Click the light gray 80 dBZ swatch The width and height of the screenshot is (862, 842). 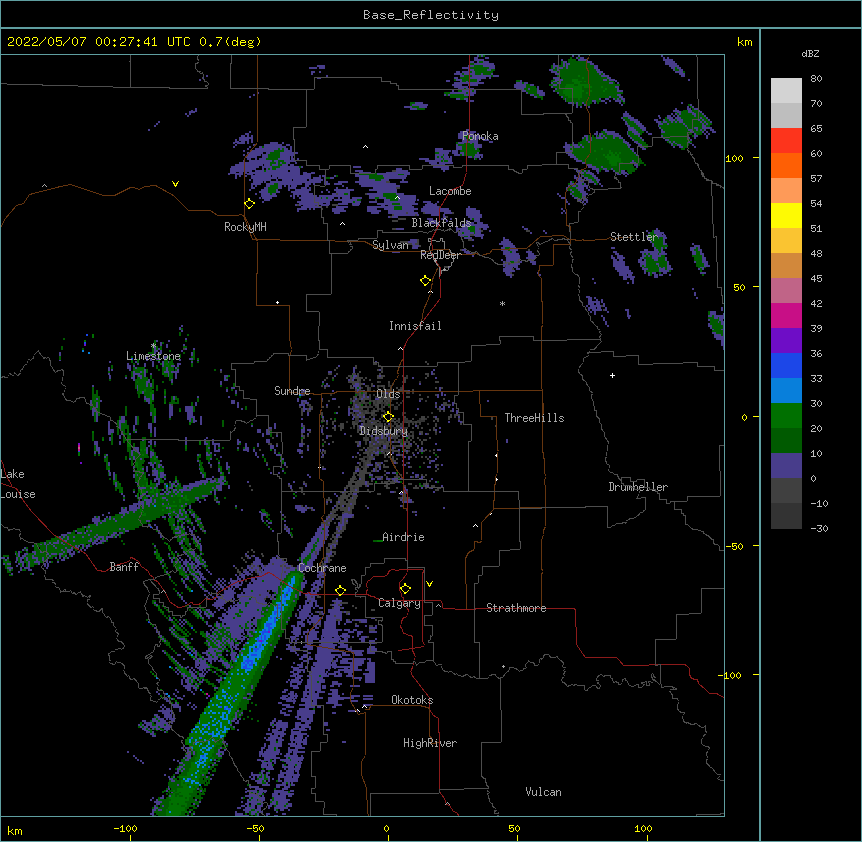pos(786,91)
